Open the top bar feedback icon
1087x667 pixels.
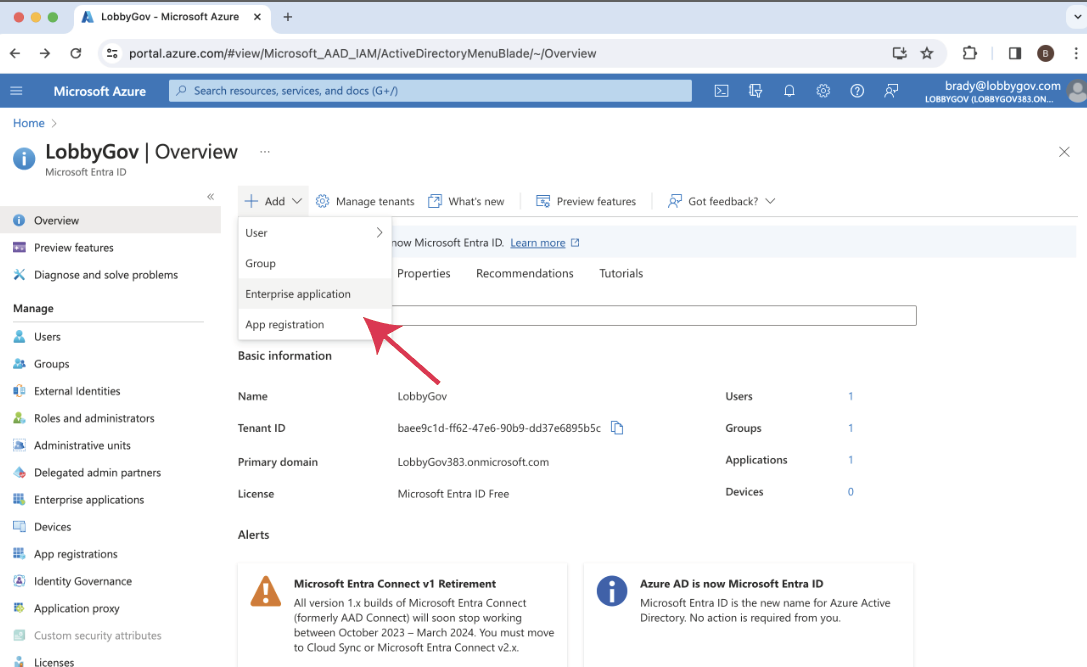click(x=891, y=91)
